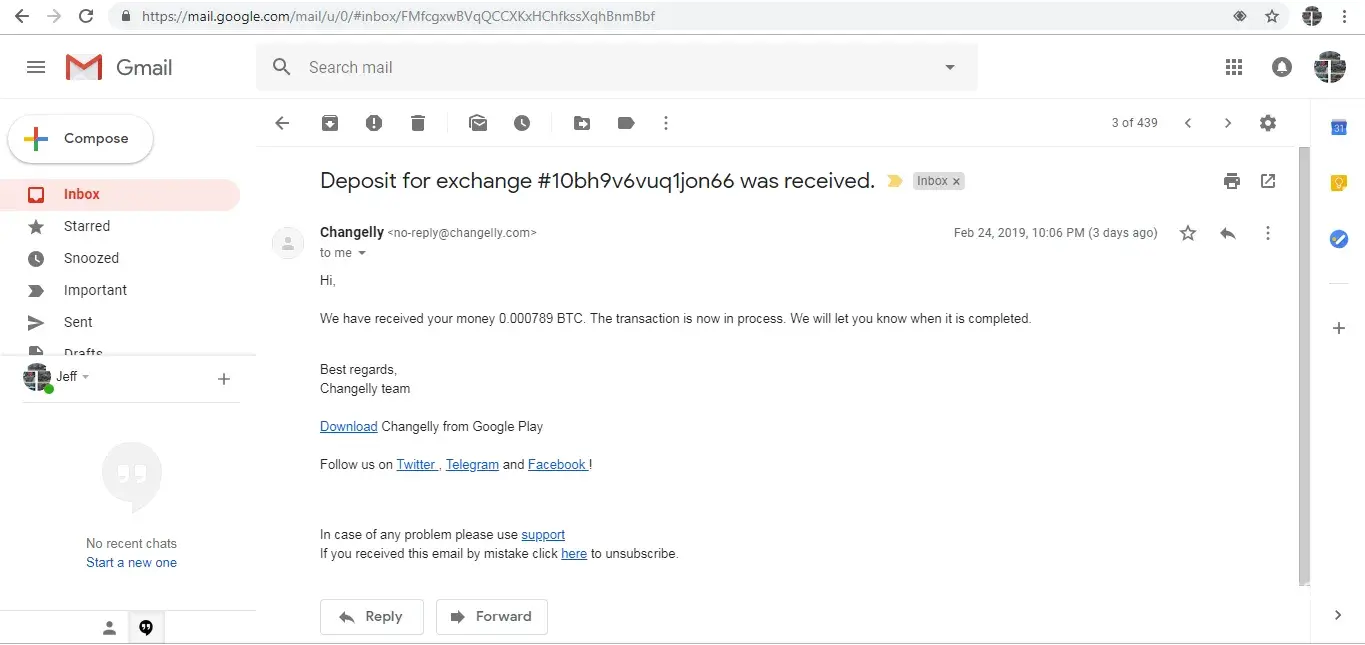Star the Changelly message
Image resolution: width=1365 pixels, height=645 pixels.
pos(1188,233)
